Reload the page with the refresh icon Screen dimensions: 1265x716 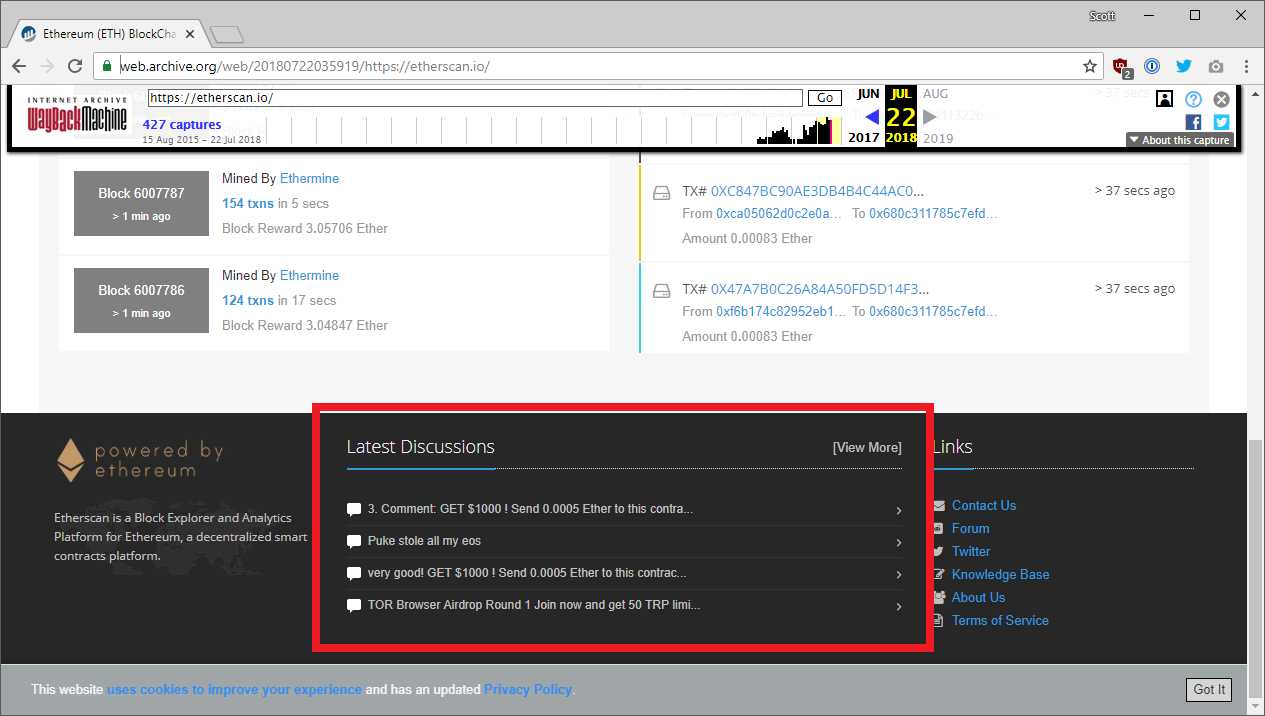(75, 66)
